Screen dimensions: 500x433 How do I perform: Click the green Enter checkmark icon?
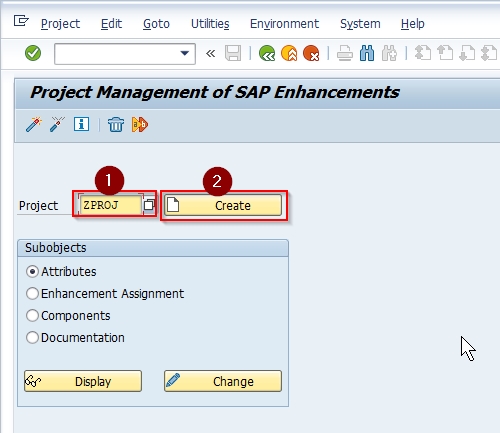[x=33, y=53]
